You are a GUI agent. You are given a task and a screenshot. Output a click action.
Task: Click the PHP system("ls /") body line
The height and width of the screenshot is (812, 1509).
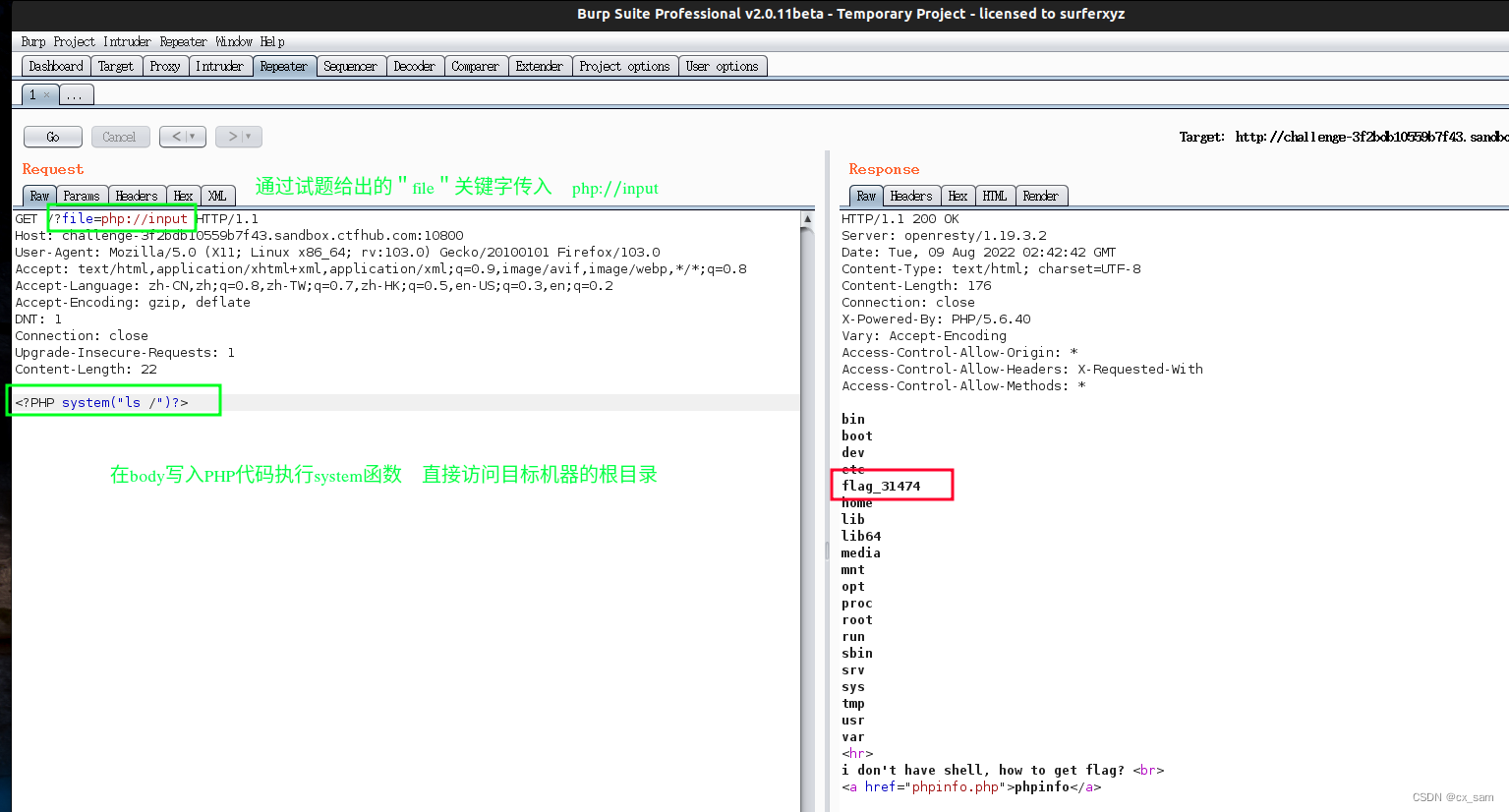(101, 403)
